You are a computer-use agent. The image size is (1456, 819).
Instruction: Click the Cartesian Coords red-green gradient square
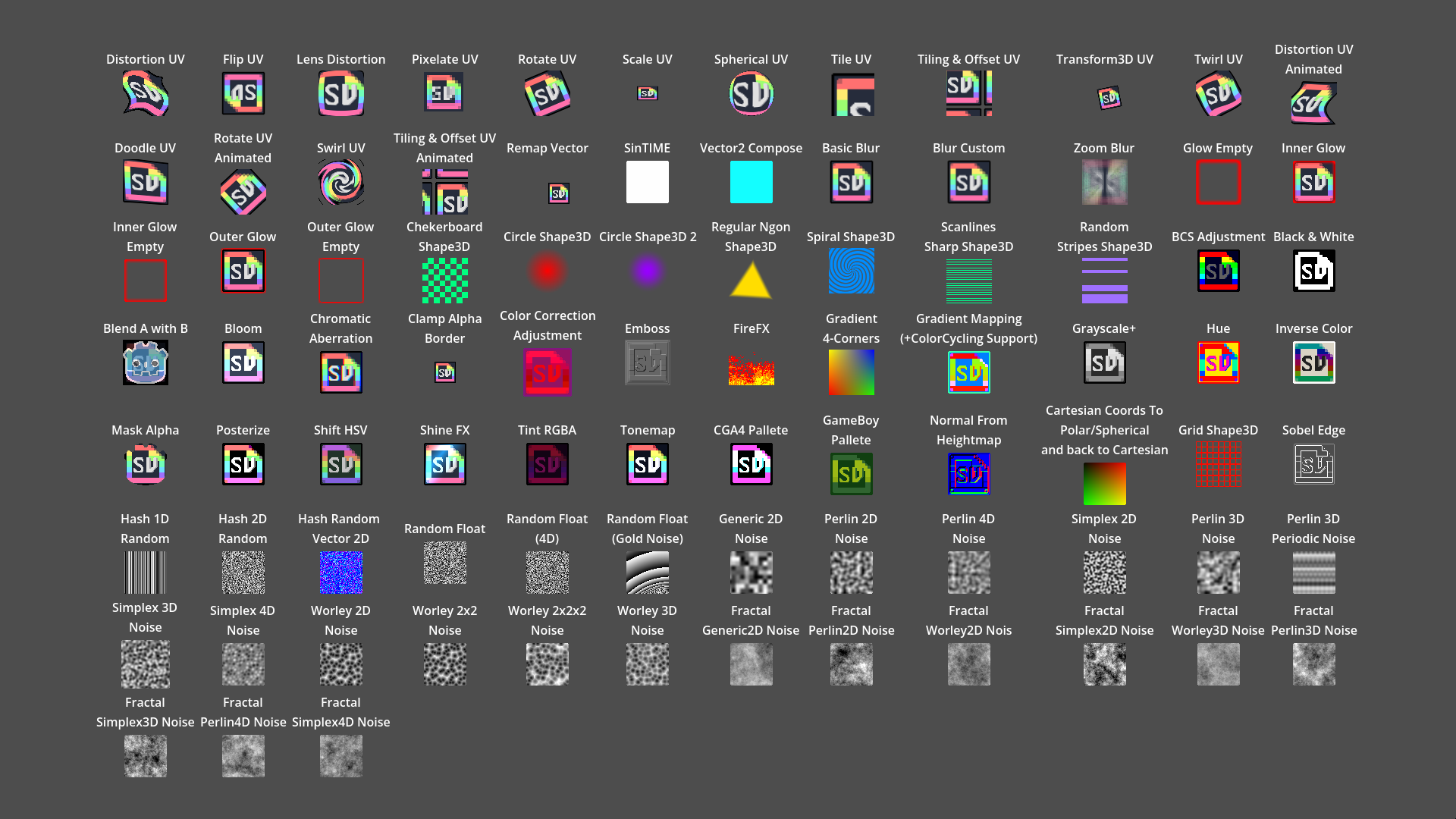click(x=1104, y=484)
